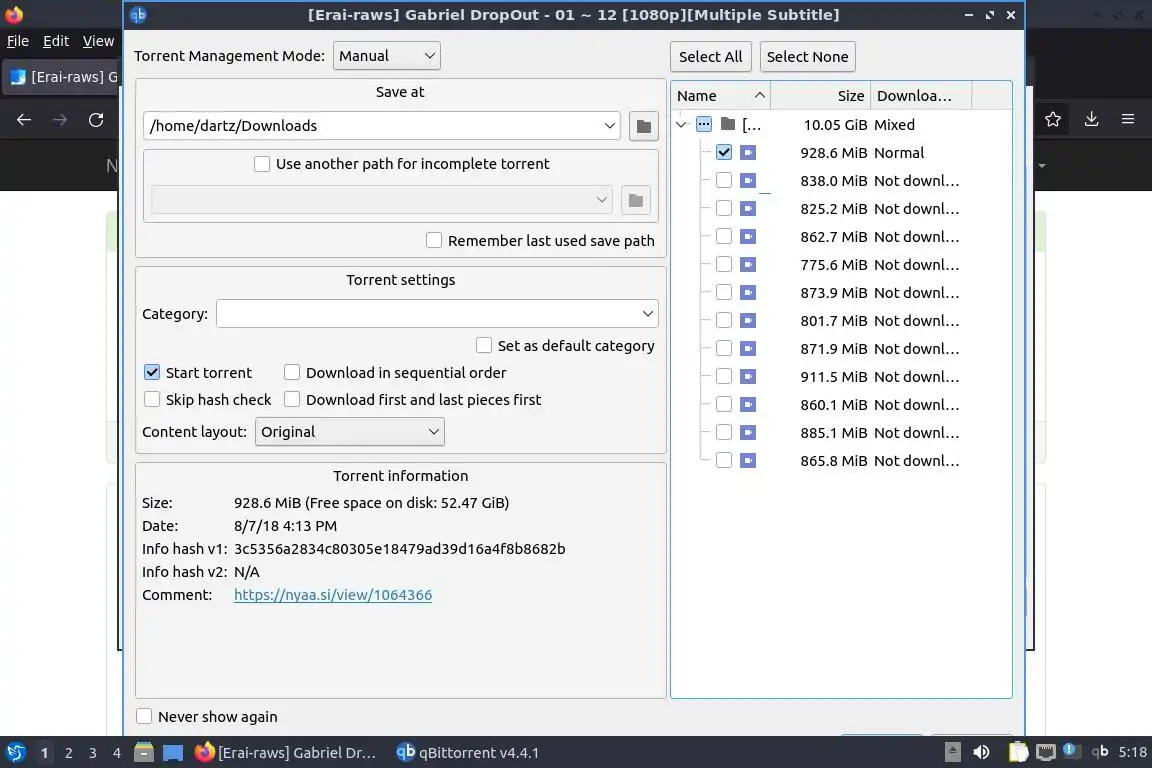This screenshot has width=1152, height=768.
Task: Switch to workspace 2
Action: point(68,753)
